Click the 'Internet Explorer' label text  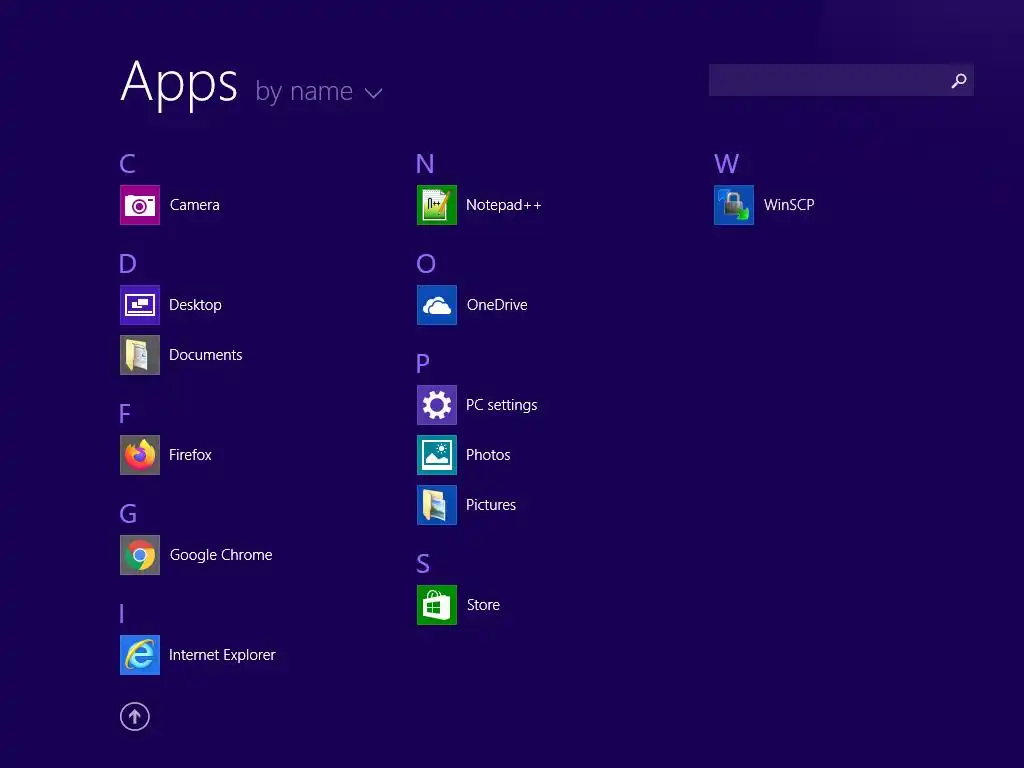(x=222, y=655)
